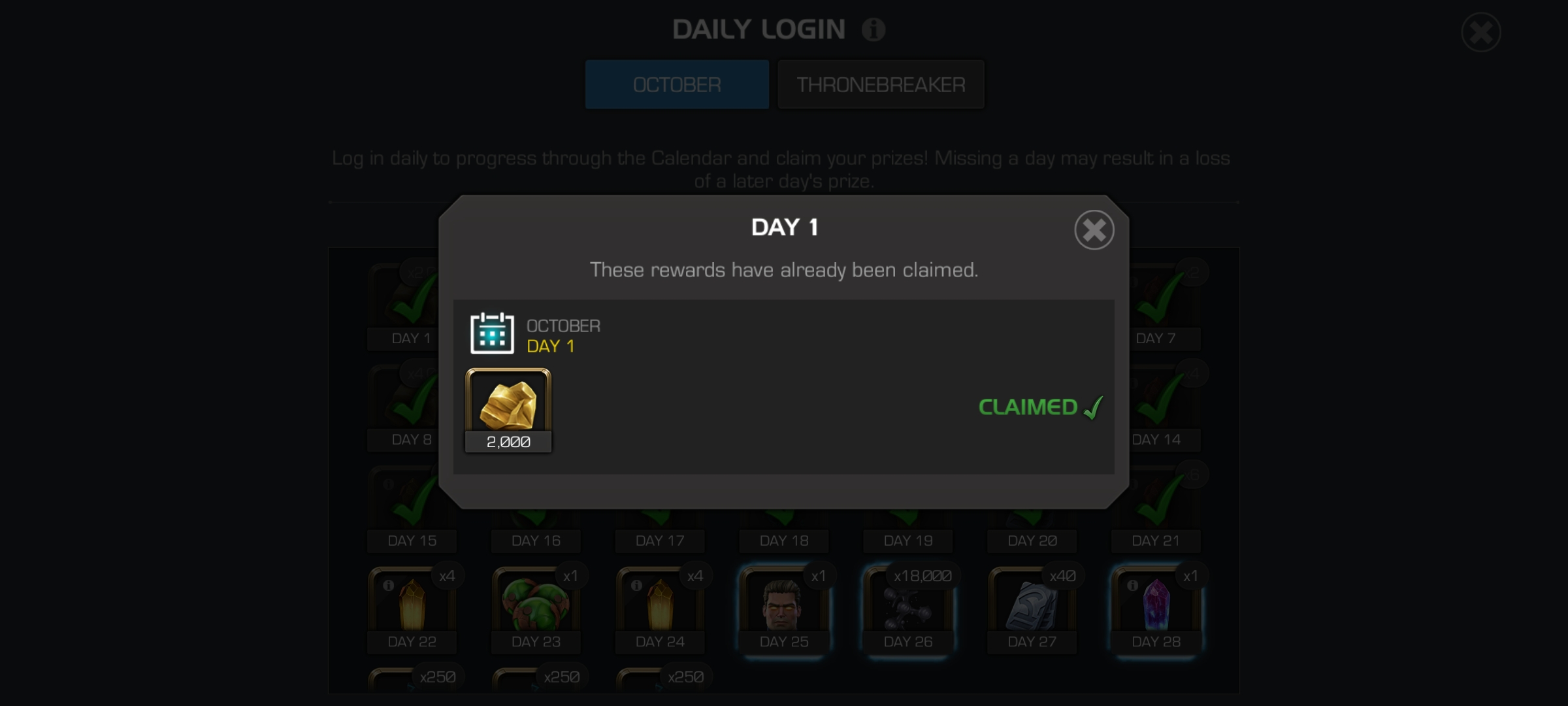Select the OCTOBER calendar tab
Image resolution: width=1568 pixels, height=706 pixels.
677,84
